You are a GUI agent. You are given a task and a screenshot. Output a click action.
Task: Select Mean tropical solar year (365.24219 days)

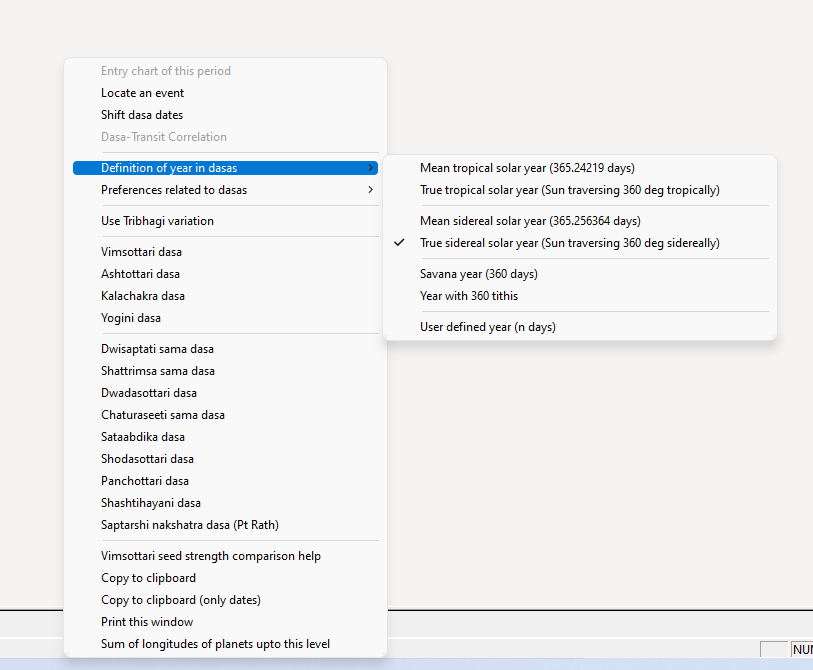(580, 168)
